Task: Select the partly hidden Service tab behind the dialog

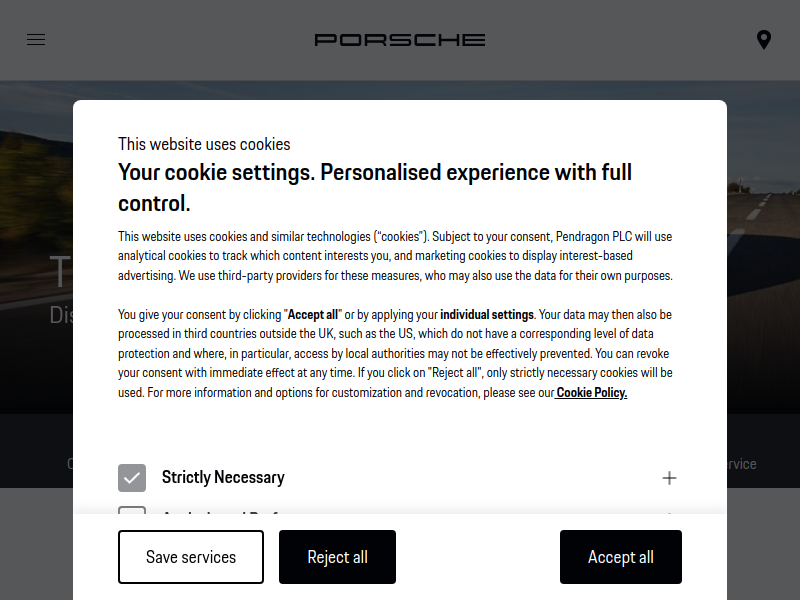Action: tap(741, 464)
